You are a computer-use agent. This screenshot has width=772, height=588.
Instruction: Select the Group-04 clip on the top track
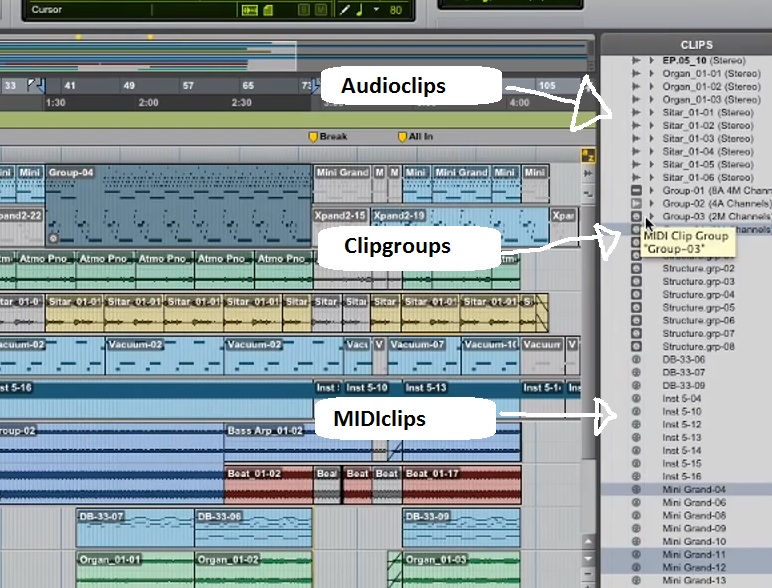[179, 205]
